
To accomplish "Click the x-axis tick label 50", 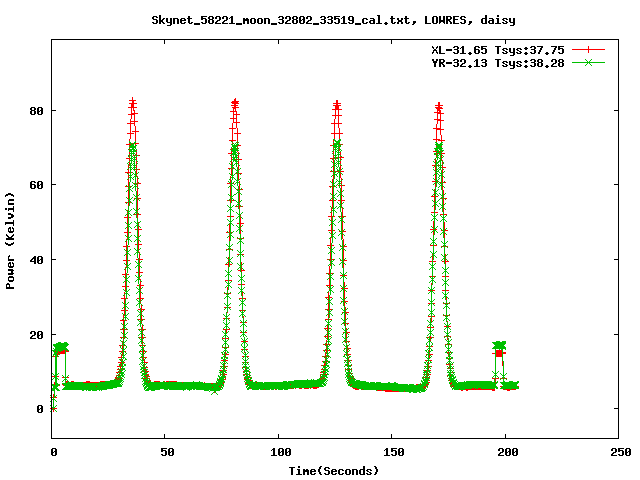I will tap(167, 452).
